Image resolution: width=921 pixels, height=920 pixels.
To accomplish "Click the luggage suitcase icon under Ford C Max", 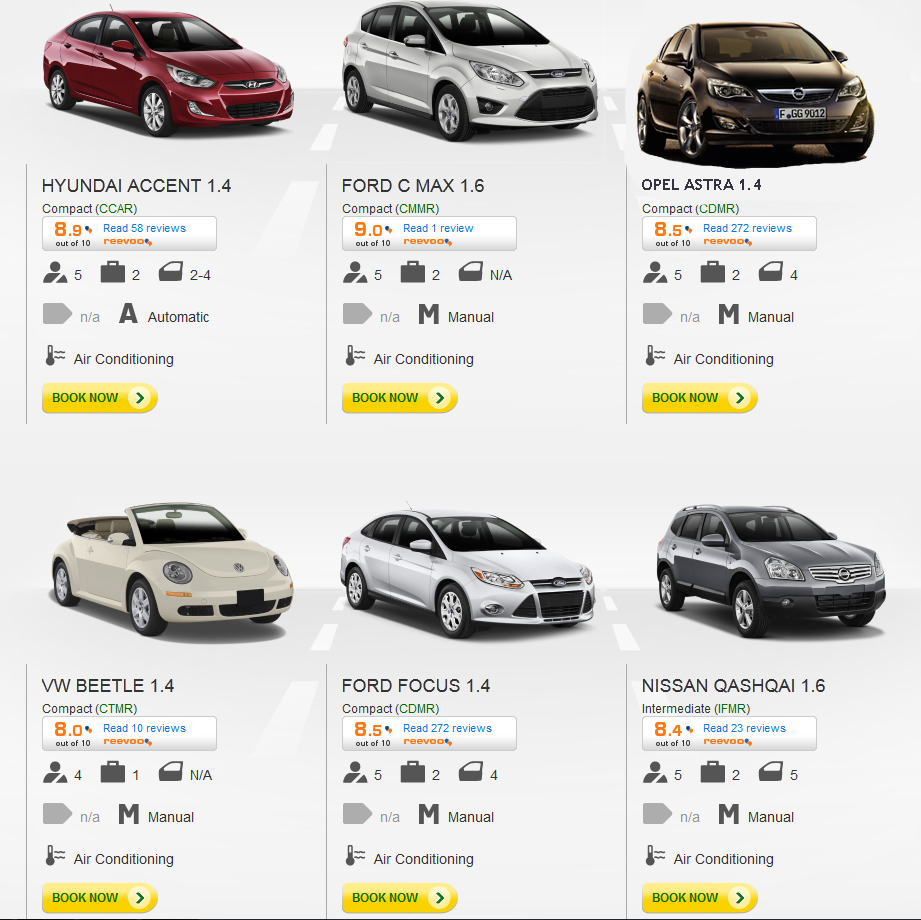I will coord(412,273).
